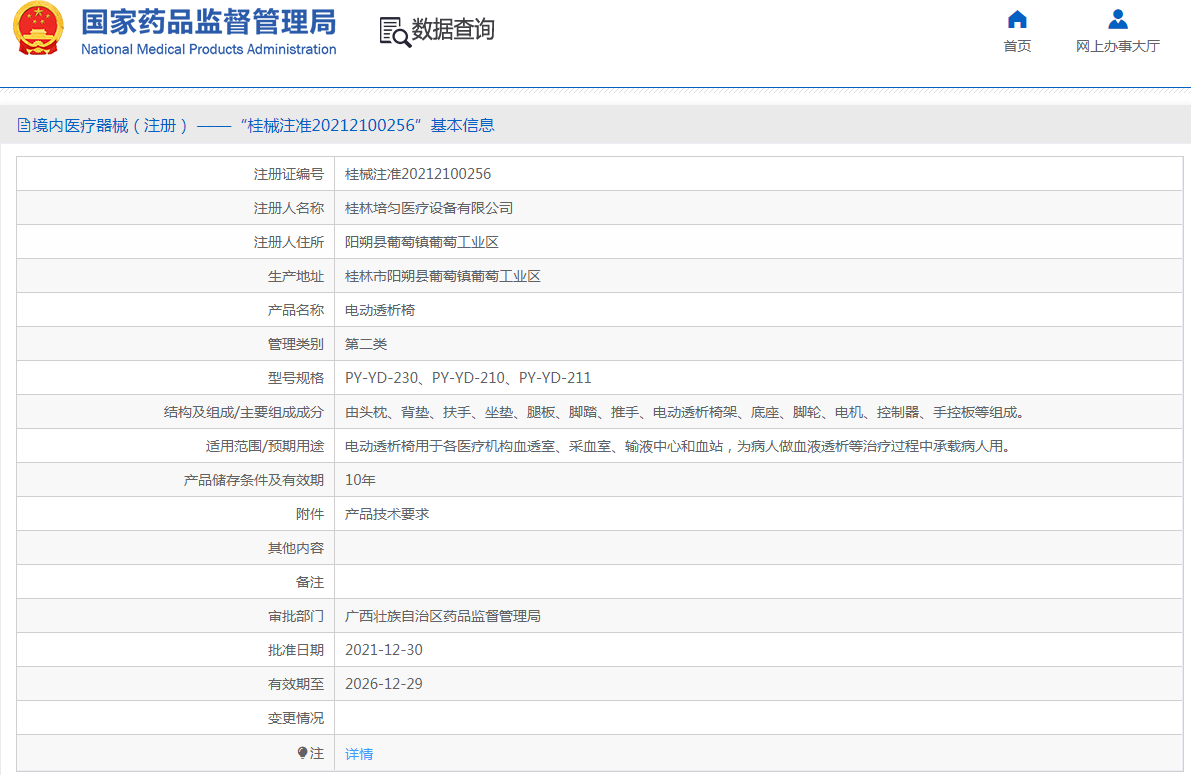The width and height of the screenshot is (1191, 775).
Task: Select management class 第二类
Action: (x=366, y=344)
